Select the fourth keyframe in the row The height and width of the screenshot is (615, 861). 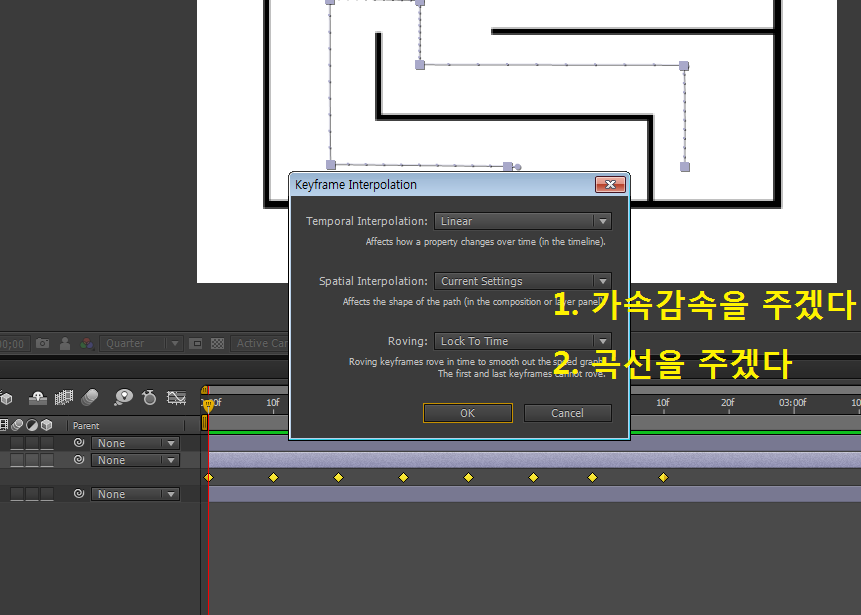404,477
